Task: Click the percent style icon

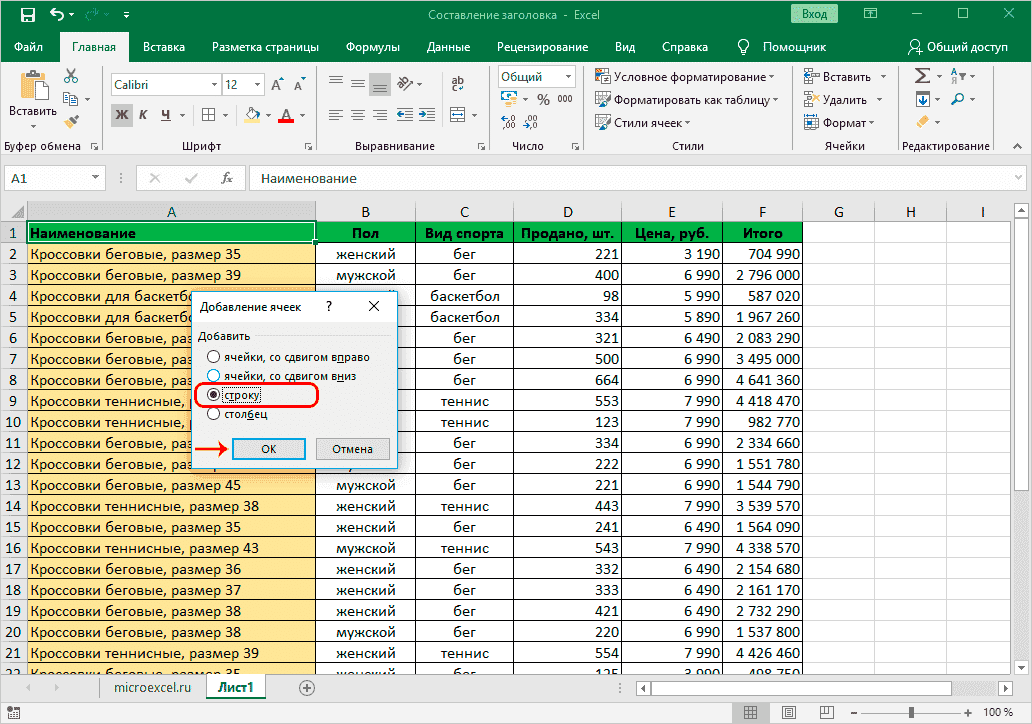Action: pos(543,100)
